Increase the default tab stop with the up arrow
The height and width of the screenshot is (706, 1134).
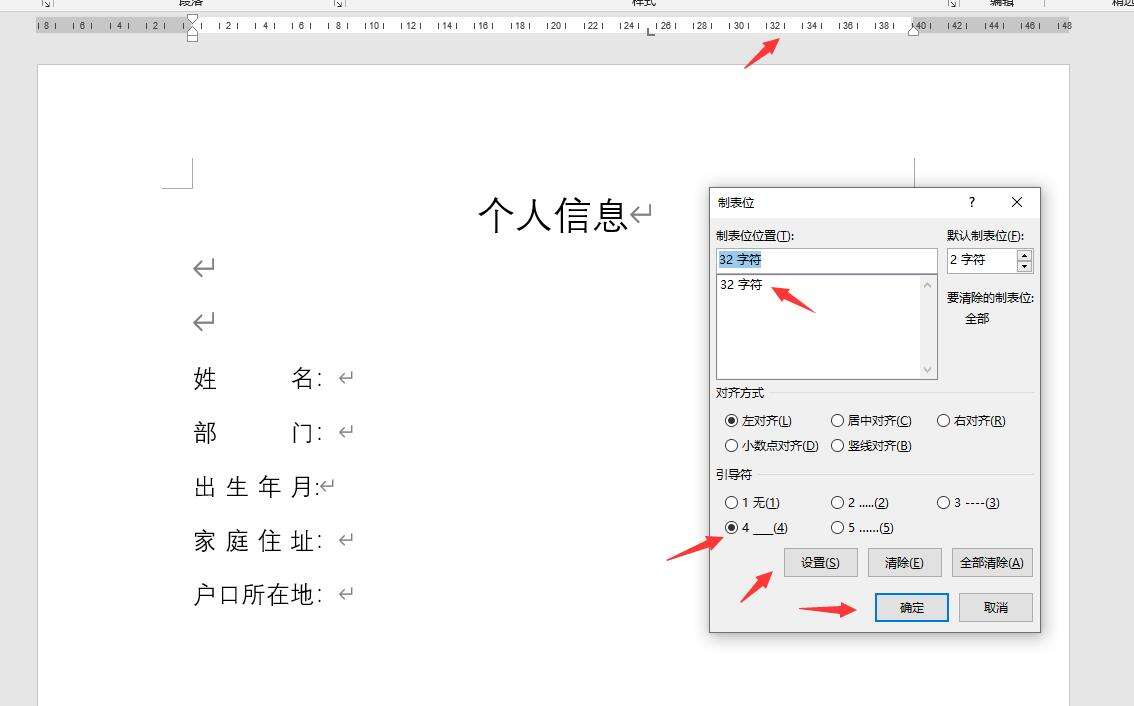pyautogui.click(x=1024, y=255)
